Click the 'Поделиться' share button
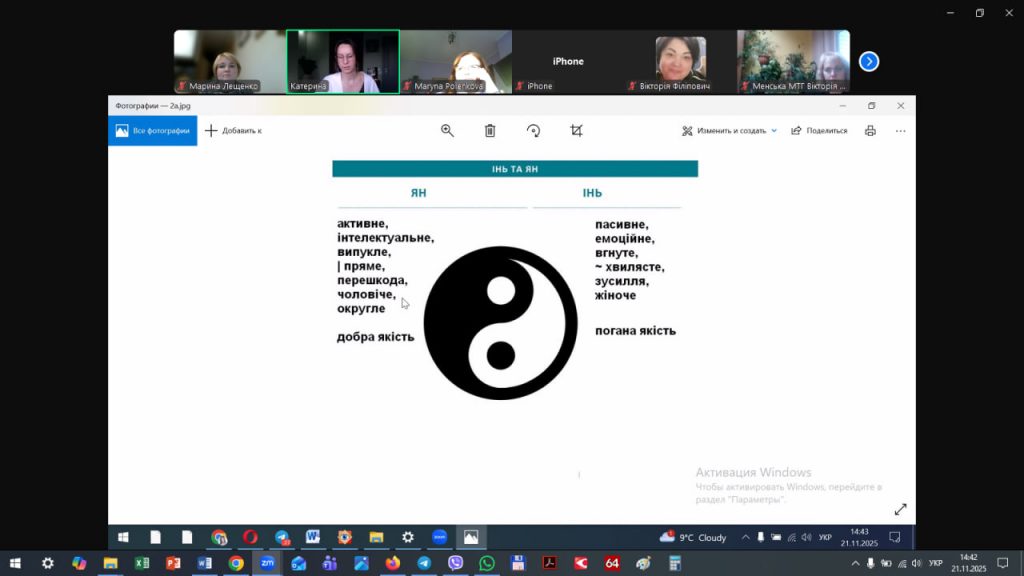This screenshot has width=1024, height=576. pos(819,131)
